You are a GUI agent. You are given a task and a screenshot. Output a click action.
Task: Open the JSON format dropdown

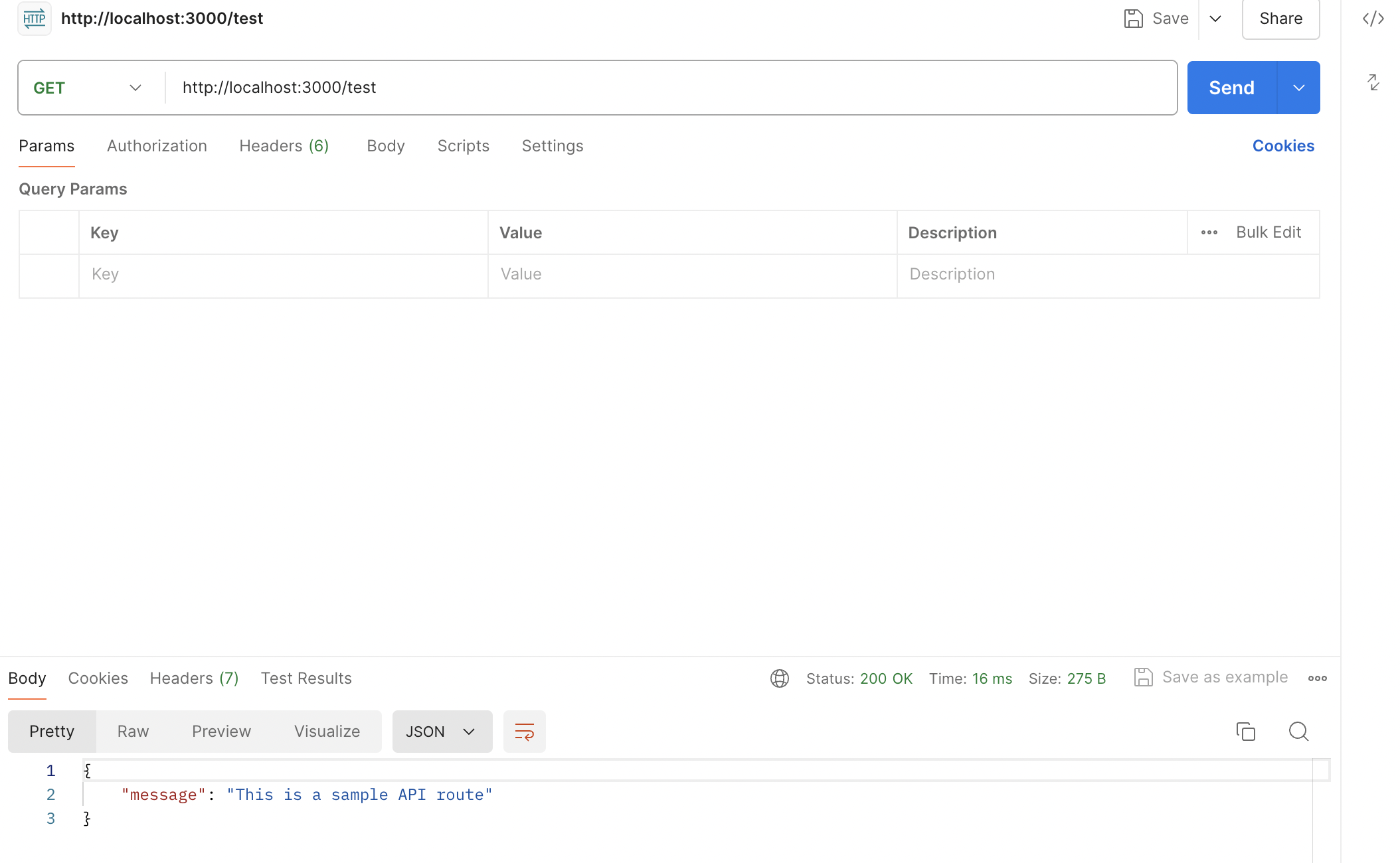(442, 732)
